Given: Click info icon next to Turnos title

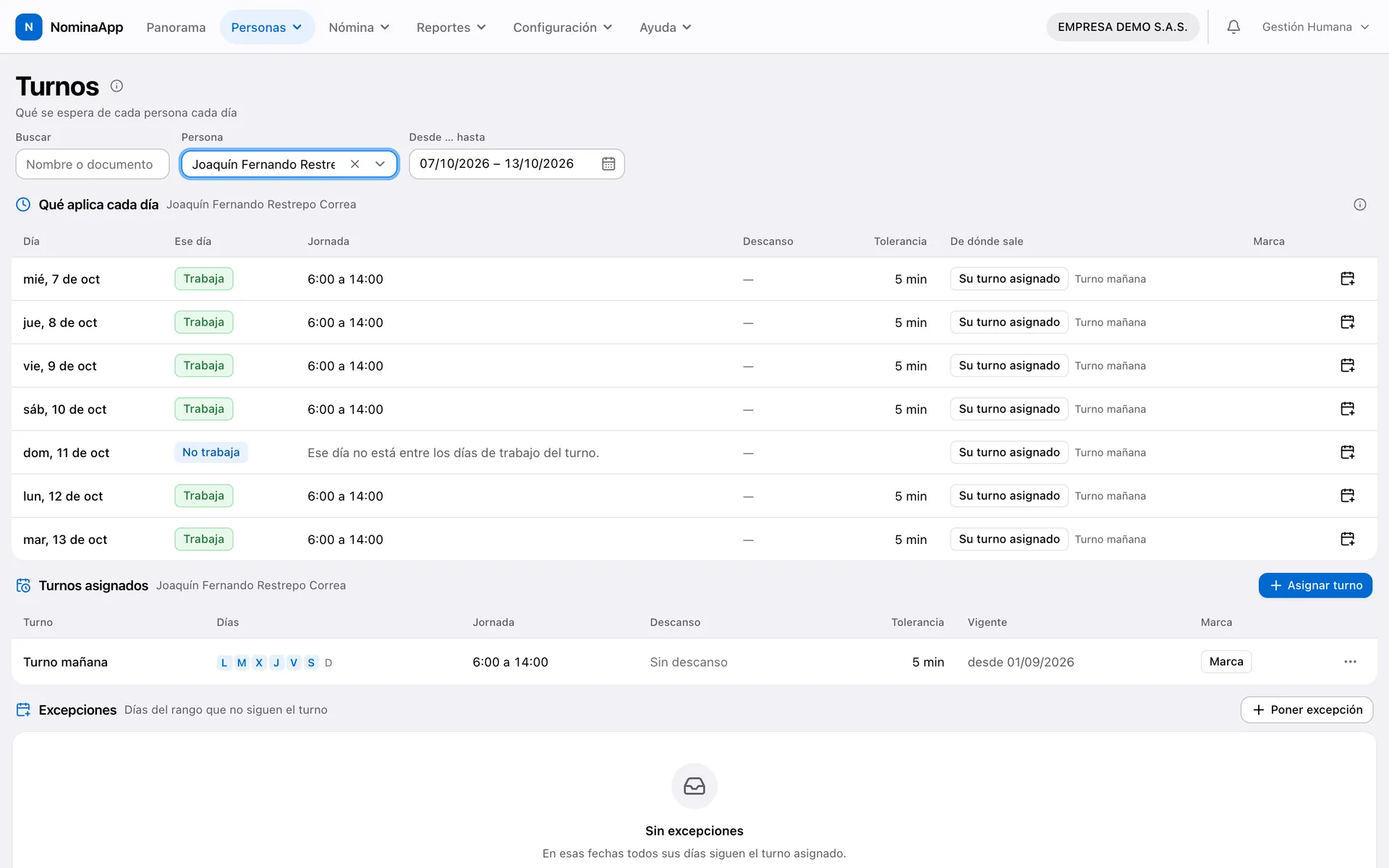Looking at the screenshot, I should pos(116,86).
